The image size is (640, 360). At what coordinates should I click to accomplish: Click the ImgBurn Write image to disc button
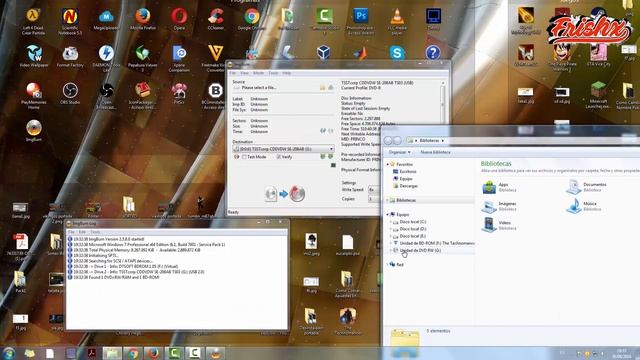pos(297,194)
